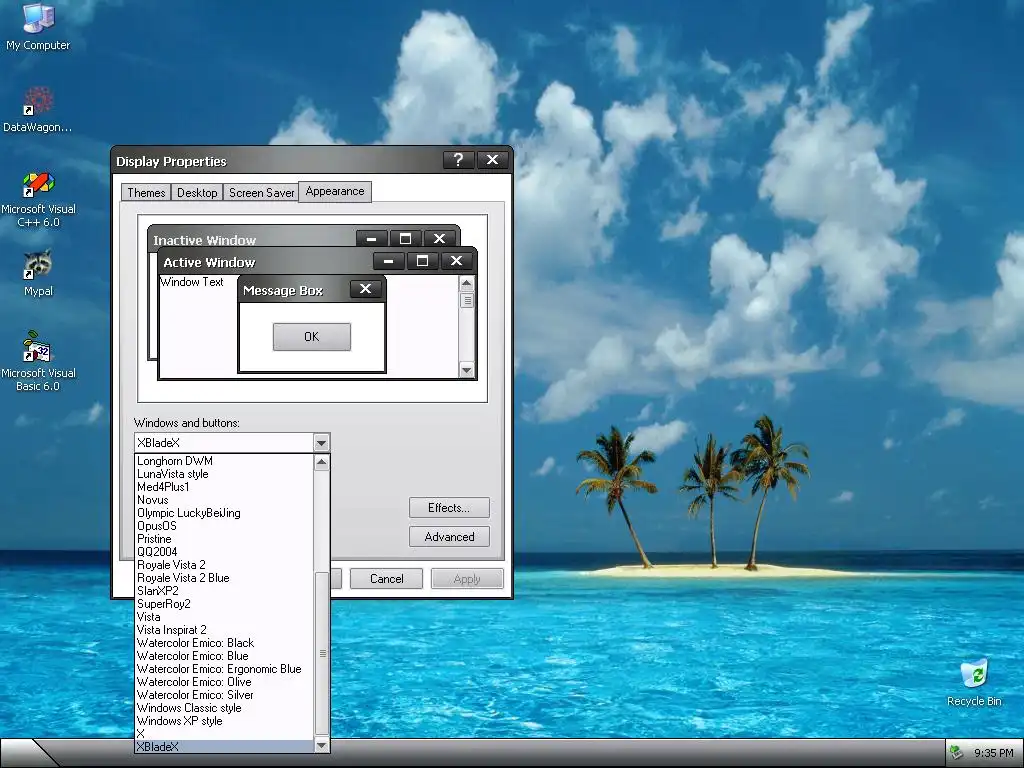This screenshot has width=1024, height=768.
Task: Click the Advanced button
Action: 449,537
